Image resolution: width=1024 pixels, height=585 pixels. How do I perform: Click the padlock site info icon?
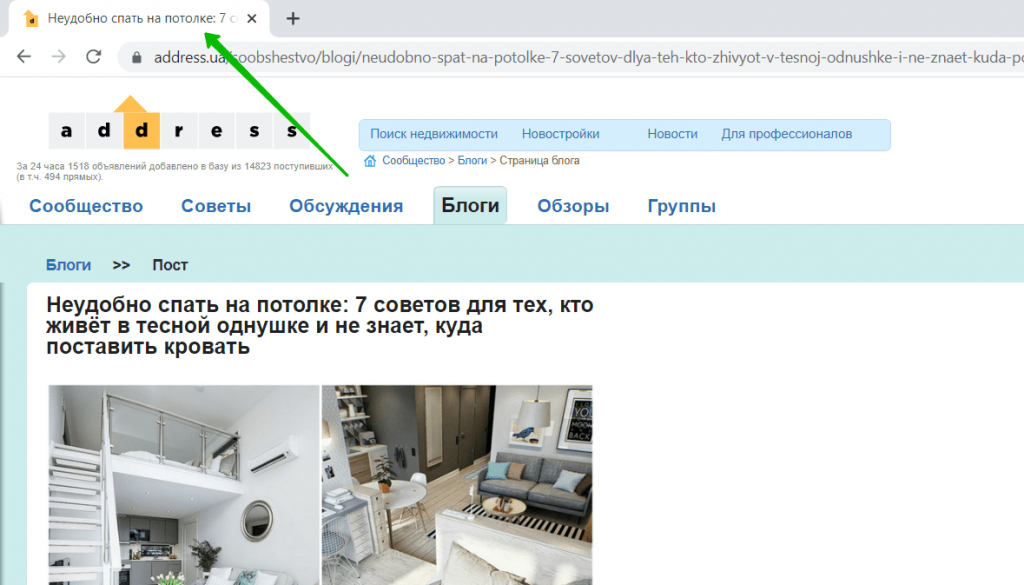136,57
